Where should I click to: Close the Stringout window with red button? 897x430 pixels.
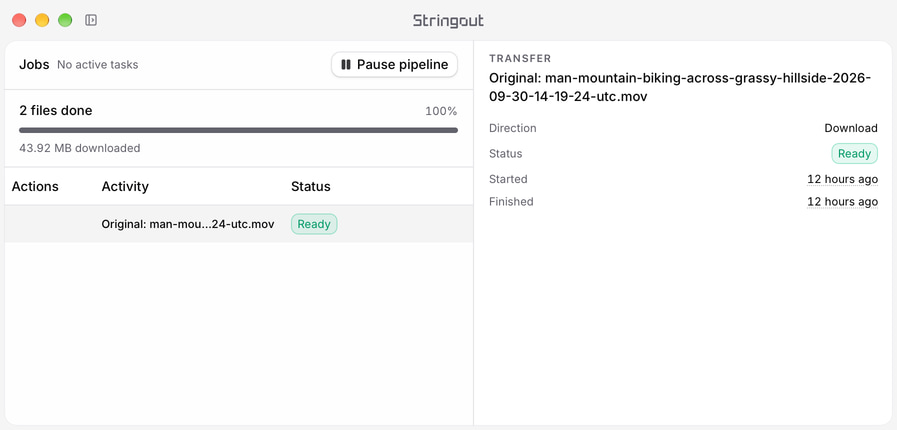[19, 20]
